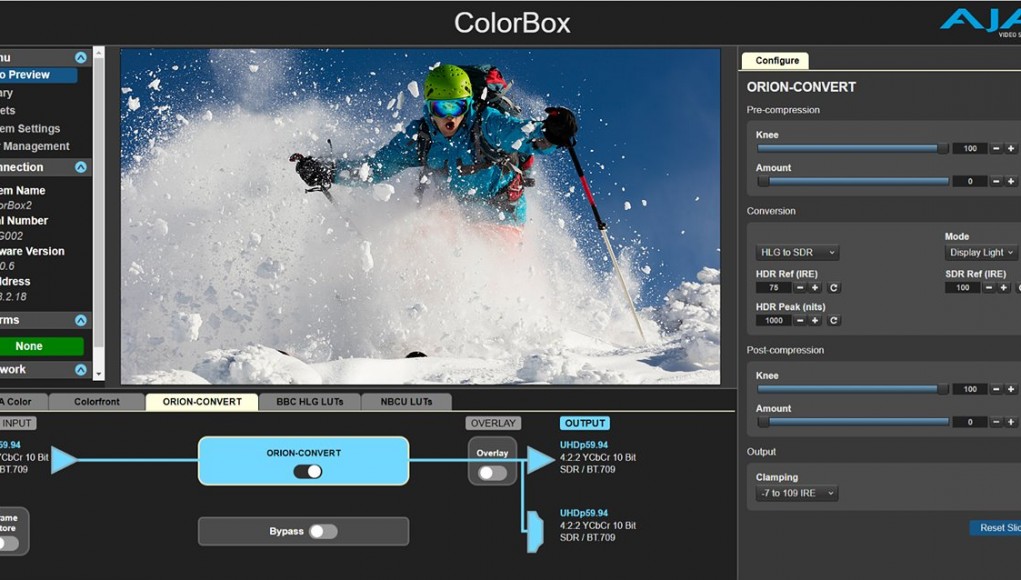Click the ORION-CONVERT node block in the pipeline

coord(303,461)
